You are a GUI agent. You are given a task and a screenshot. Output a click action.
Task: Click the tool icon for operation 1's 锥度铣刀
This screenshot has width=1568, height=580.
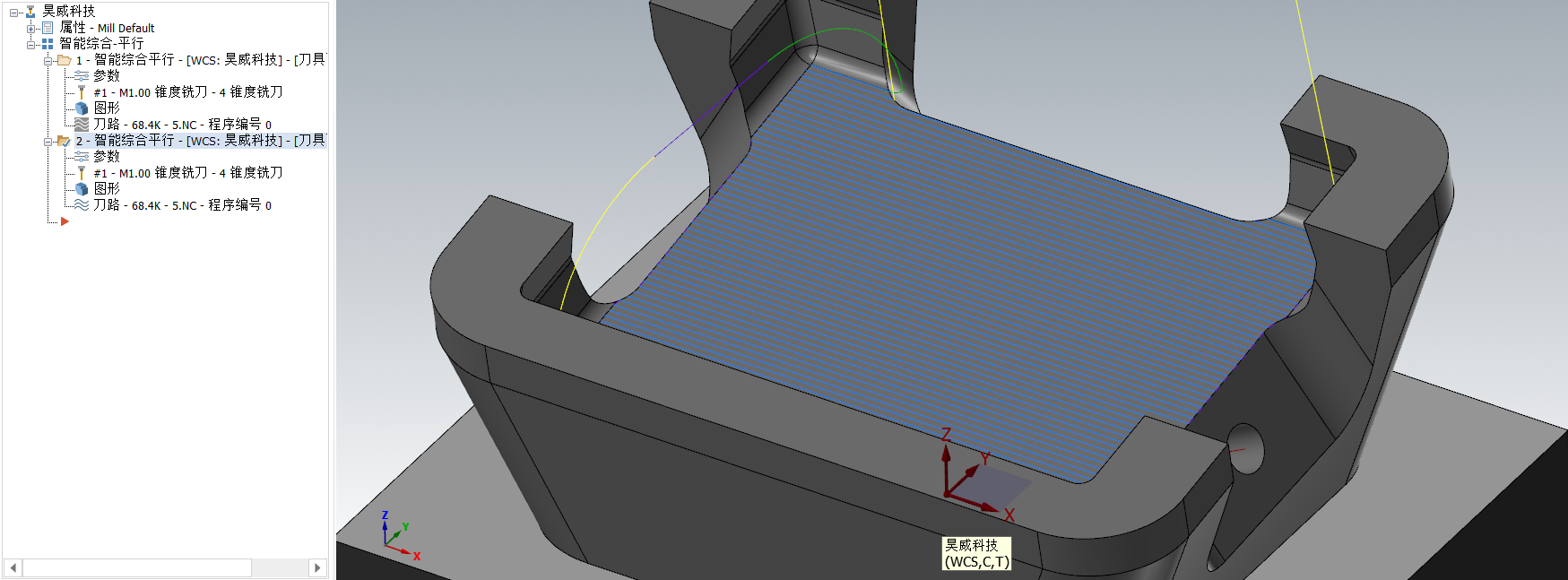(x=82, y=92)
